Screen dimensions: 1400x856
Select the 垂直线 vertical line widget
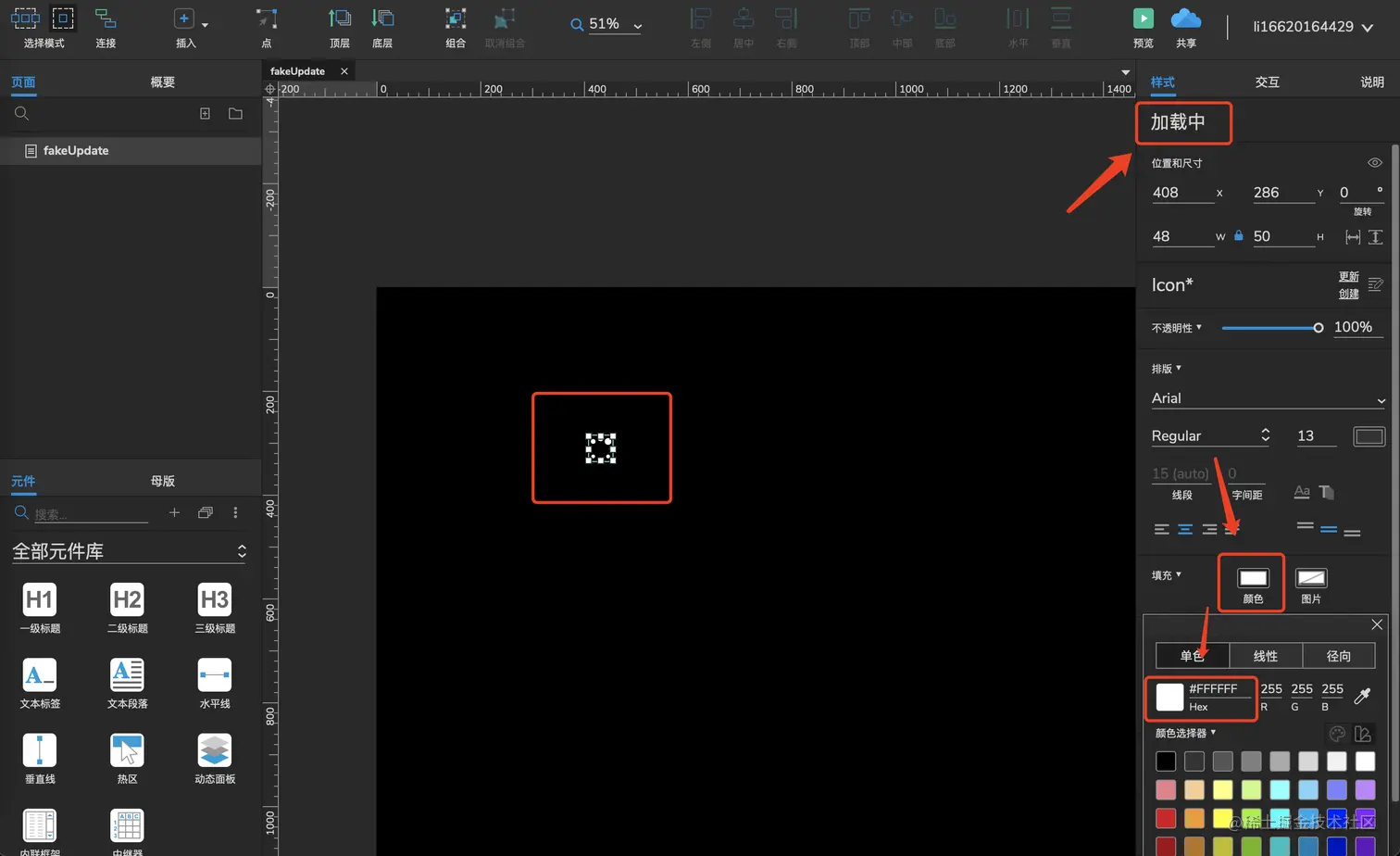click(40, 758)
